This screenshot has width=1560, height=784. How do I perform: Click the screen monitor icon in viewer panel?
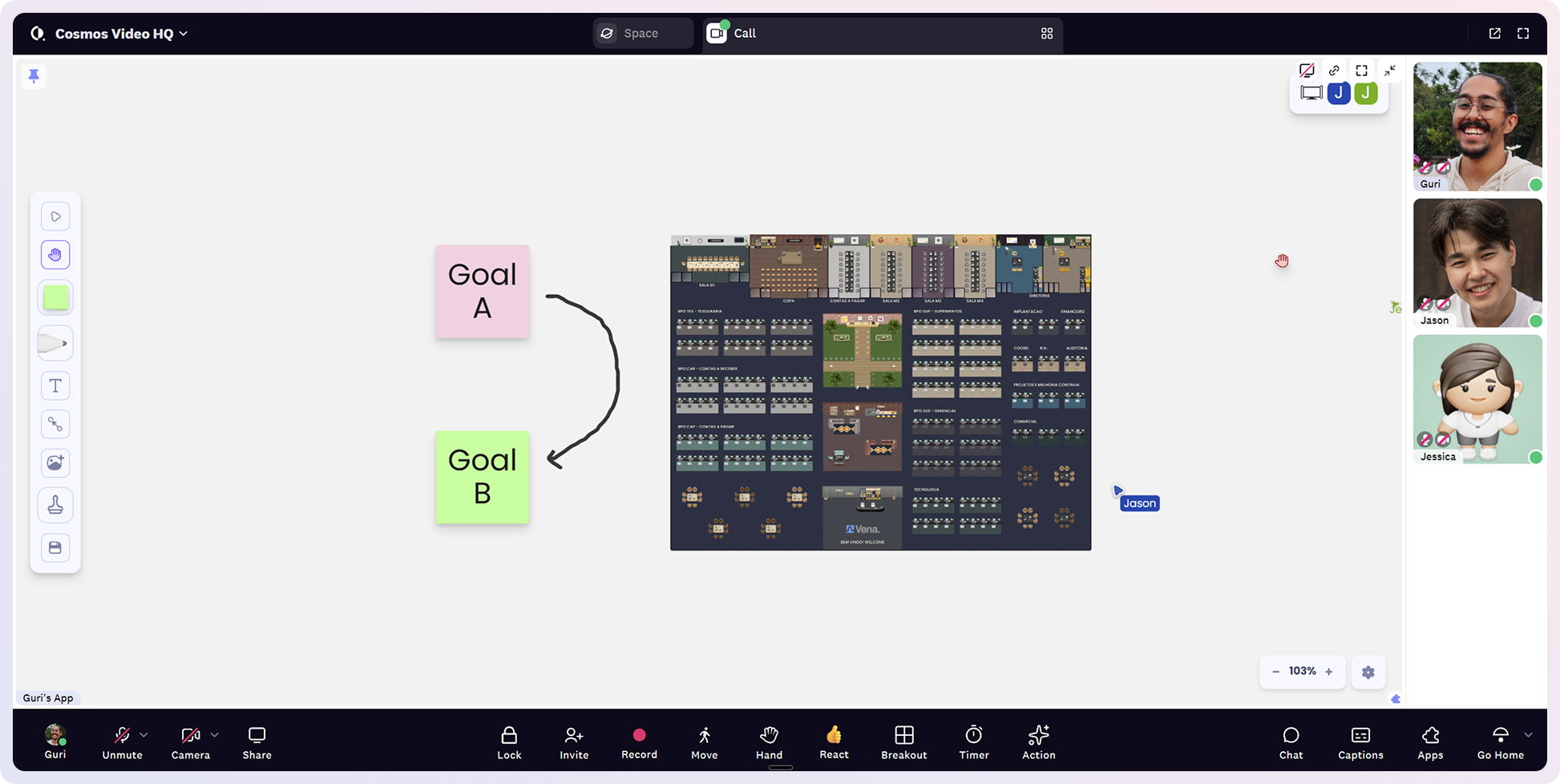pos(1311,93)
